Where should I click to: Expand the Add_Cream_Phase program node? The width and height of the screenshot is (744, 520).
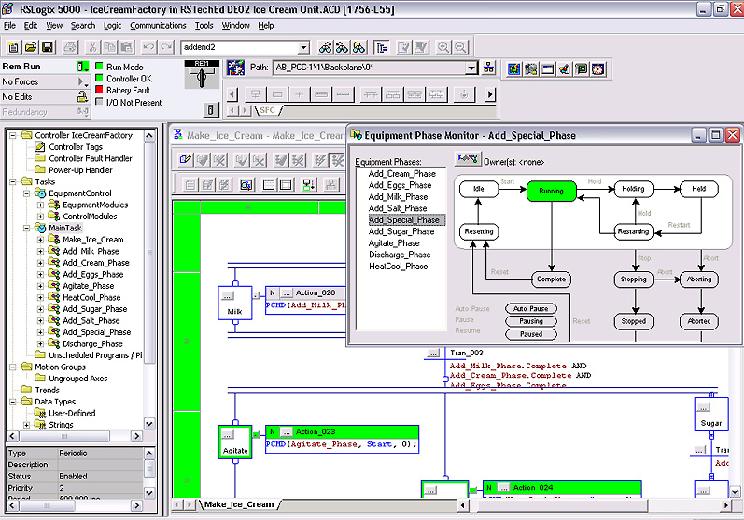(41, 263)
